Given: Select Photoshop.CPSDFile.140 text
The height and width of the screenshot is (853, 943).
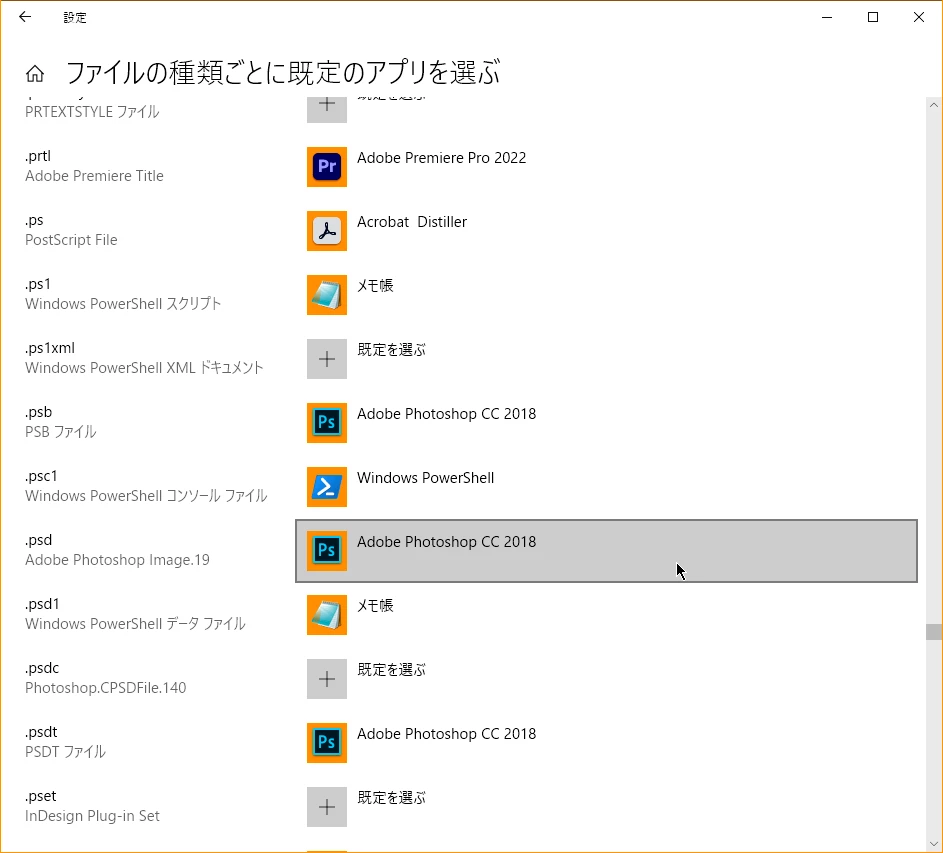Looking at the screenshot, I should coord(105,688).
